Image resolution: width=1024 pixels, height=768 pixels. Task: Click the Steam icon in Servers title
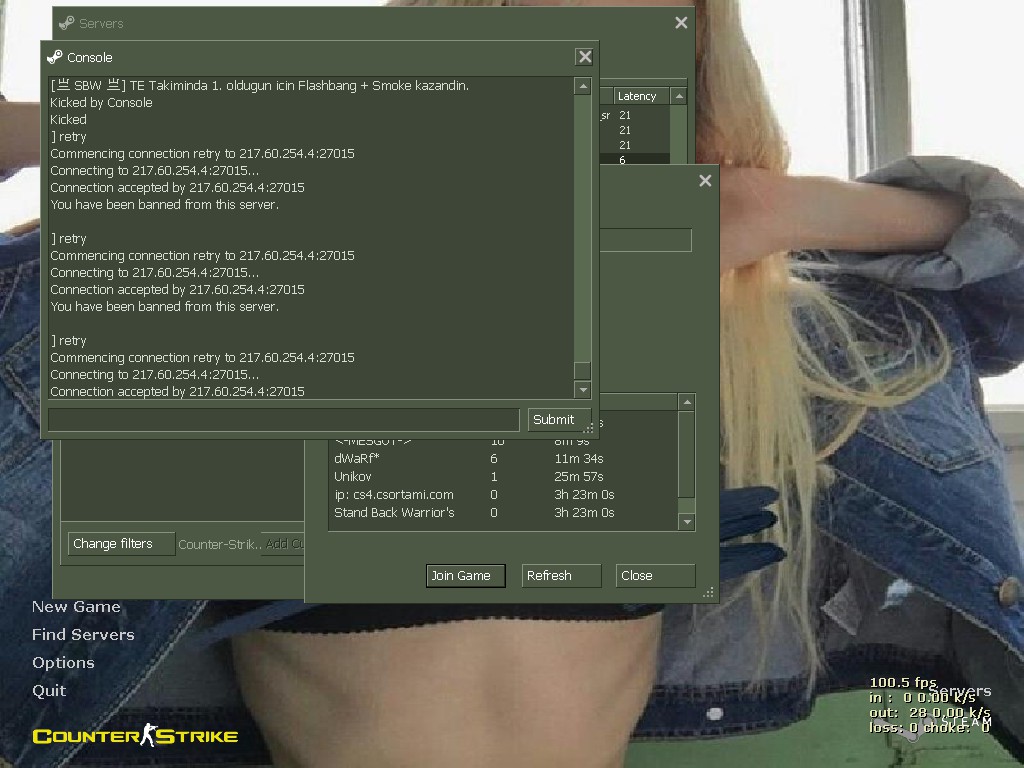pos(67,23)
